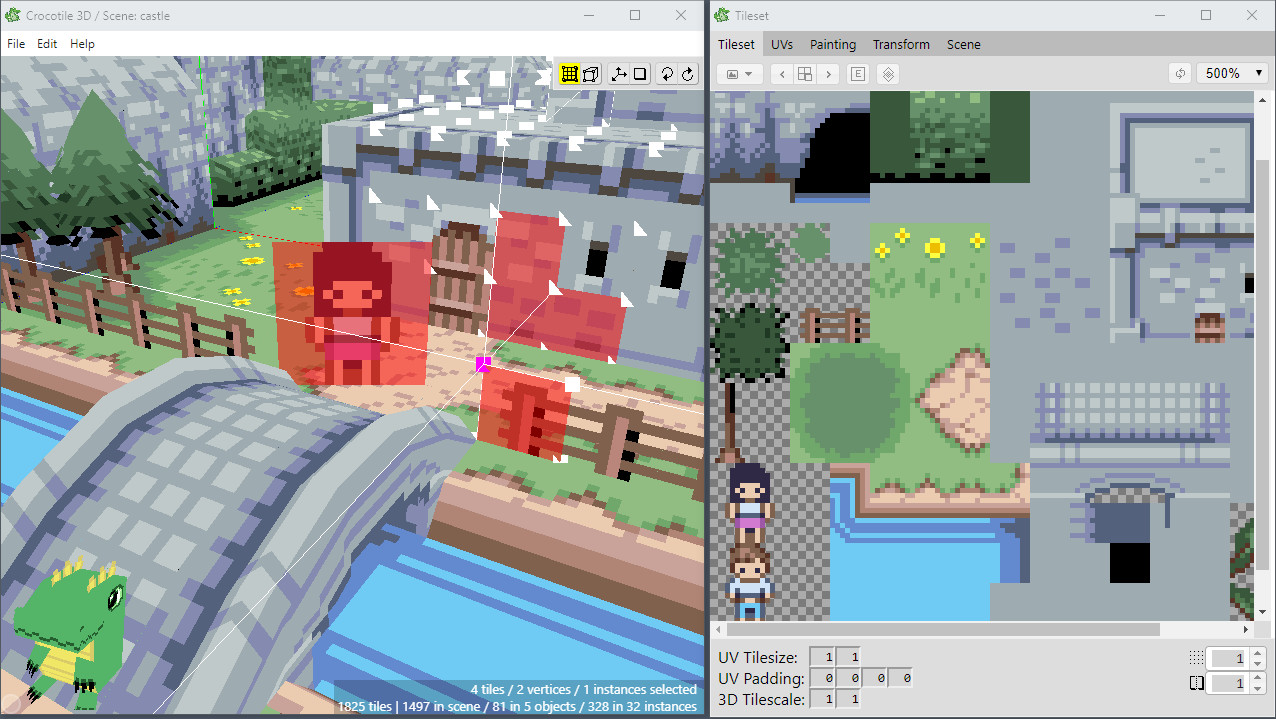Undo the last action via rotate-left arrow icon

[x=667, y=73]
